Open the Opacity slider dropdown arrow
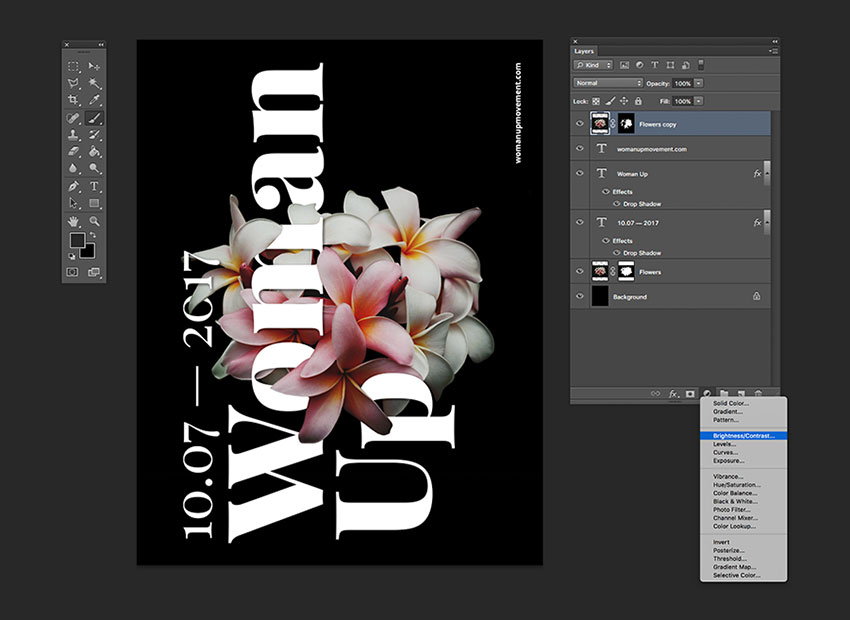The image size is (850, 620). click(x=699, y=83)
